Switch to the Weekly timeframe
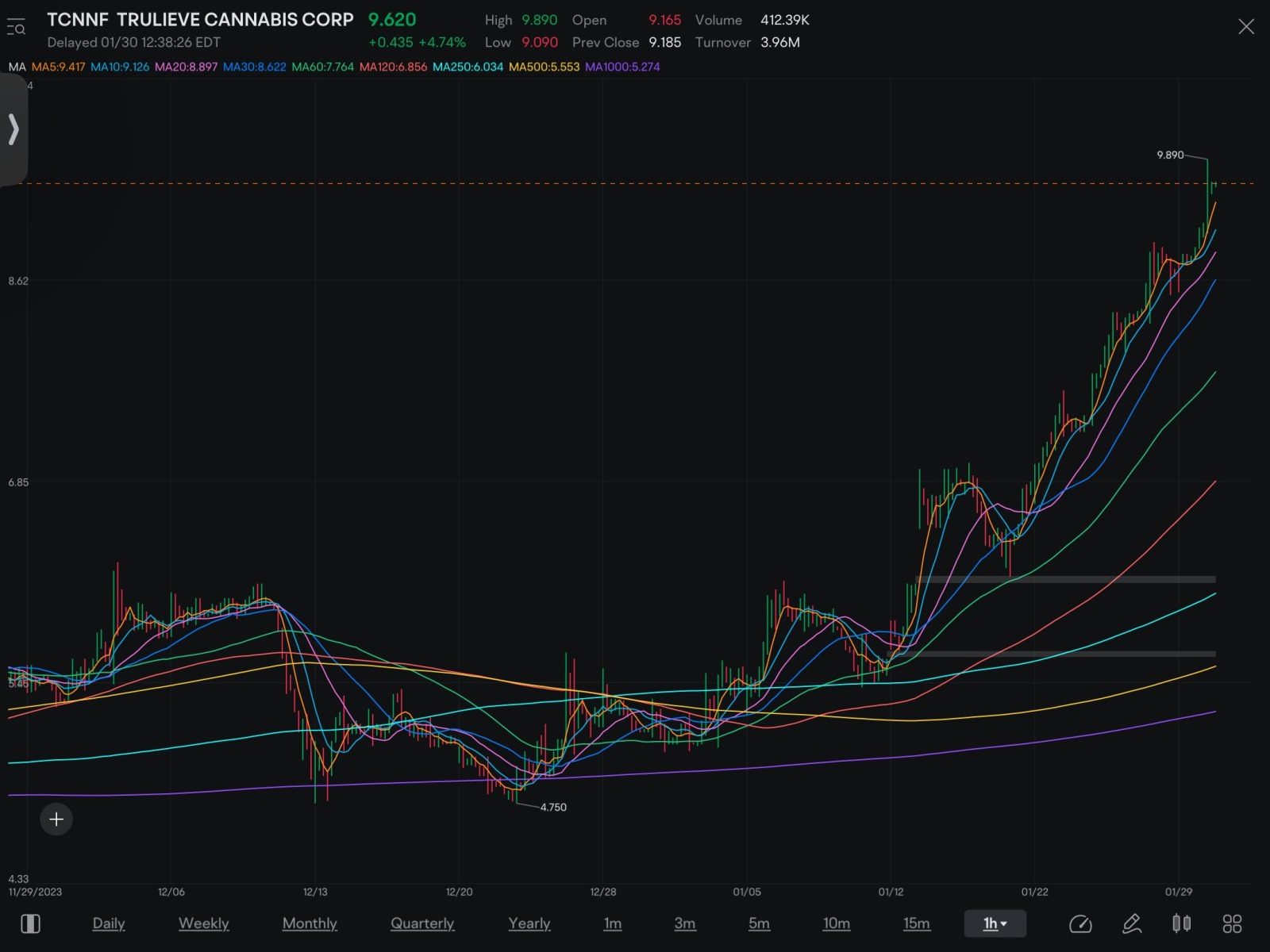 204,923
